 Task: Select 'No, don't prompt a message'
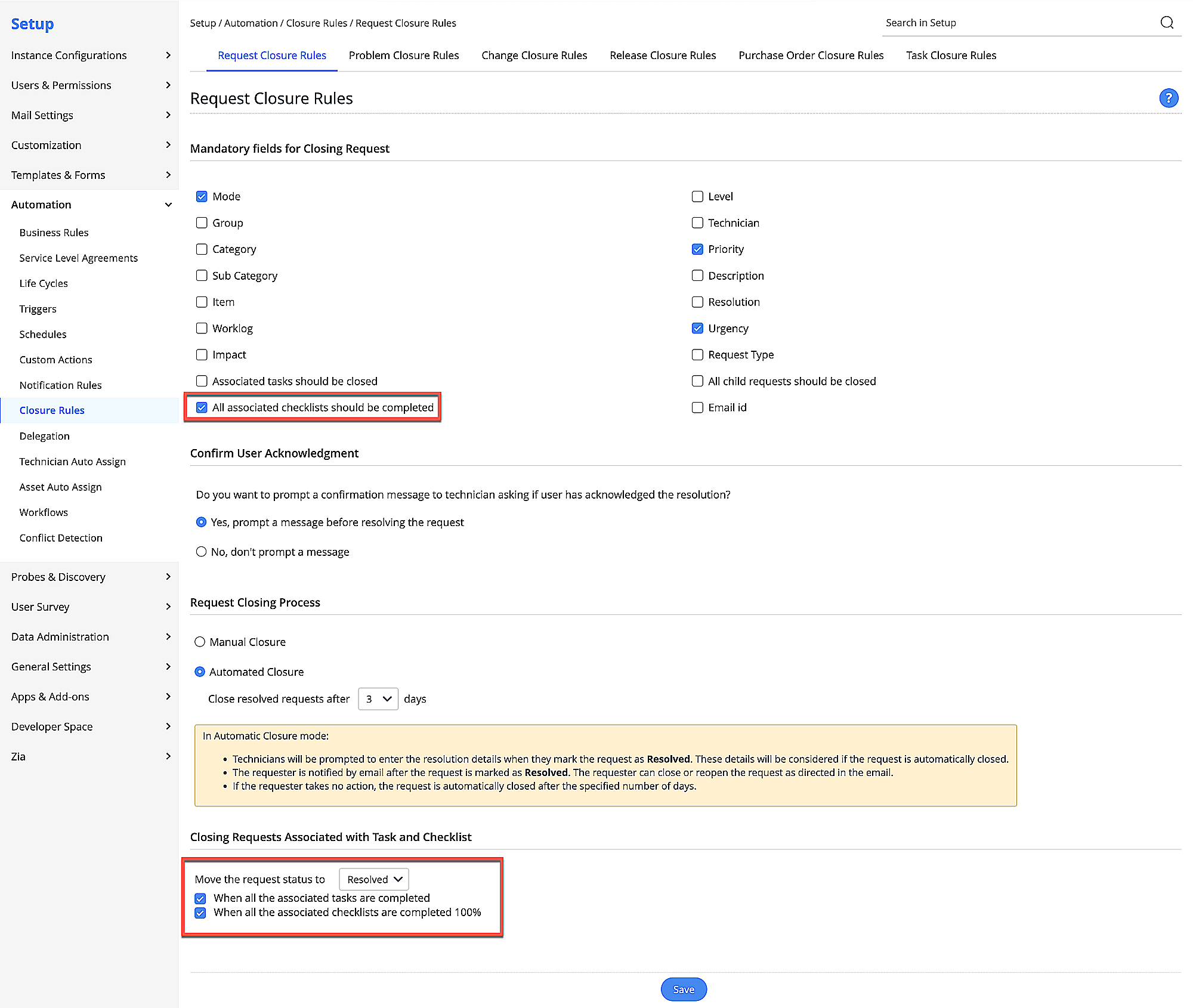tap(201, 551)
